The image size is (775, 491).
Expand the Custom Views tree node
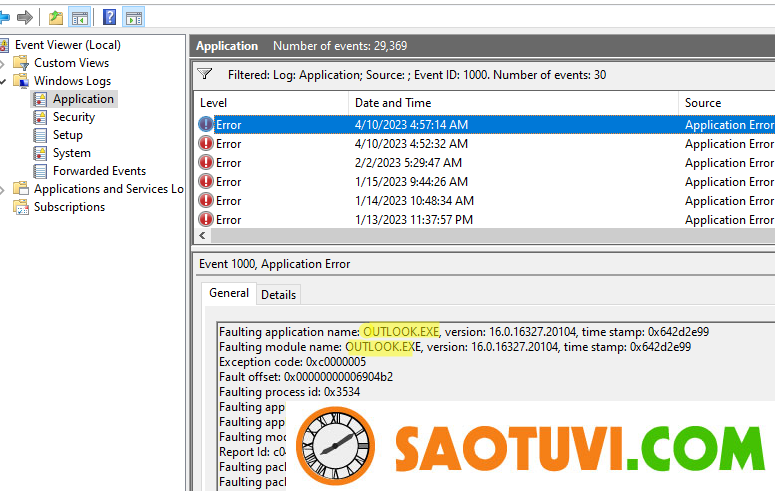pyautogui.click(x=2, y=63)
